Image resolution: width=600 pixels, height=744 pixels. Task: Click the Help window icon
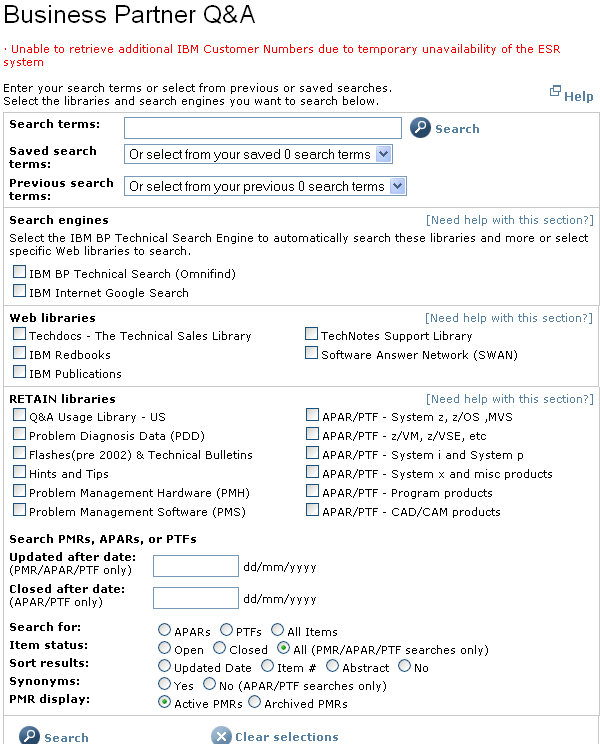click(x=556, y=92)
